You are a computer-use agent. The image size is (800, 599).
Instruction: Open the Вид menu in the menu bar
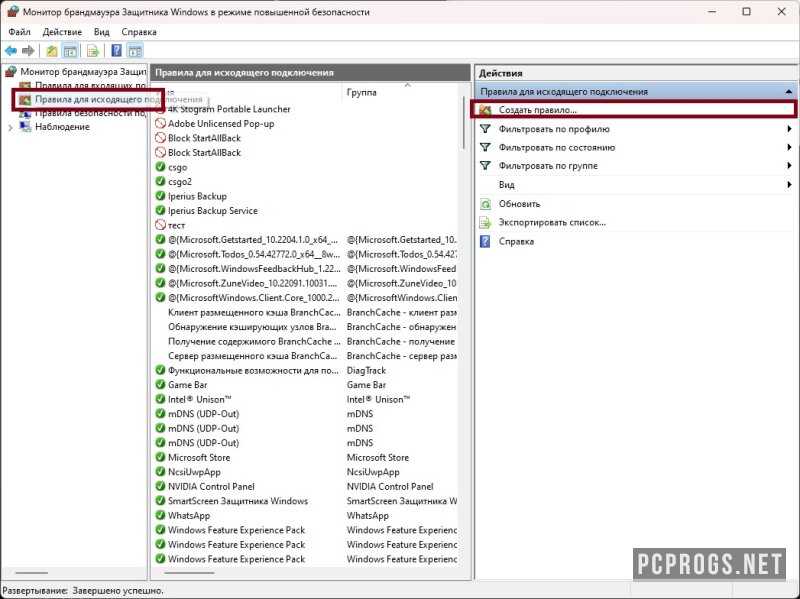tap(102, 32)
